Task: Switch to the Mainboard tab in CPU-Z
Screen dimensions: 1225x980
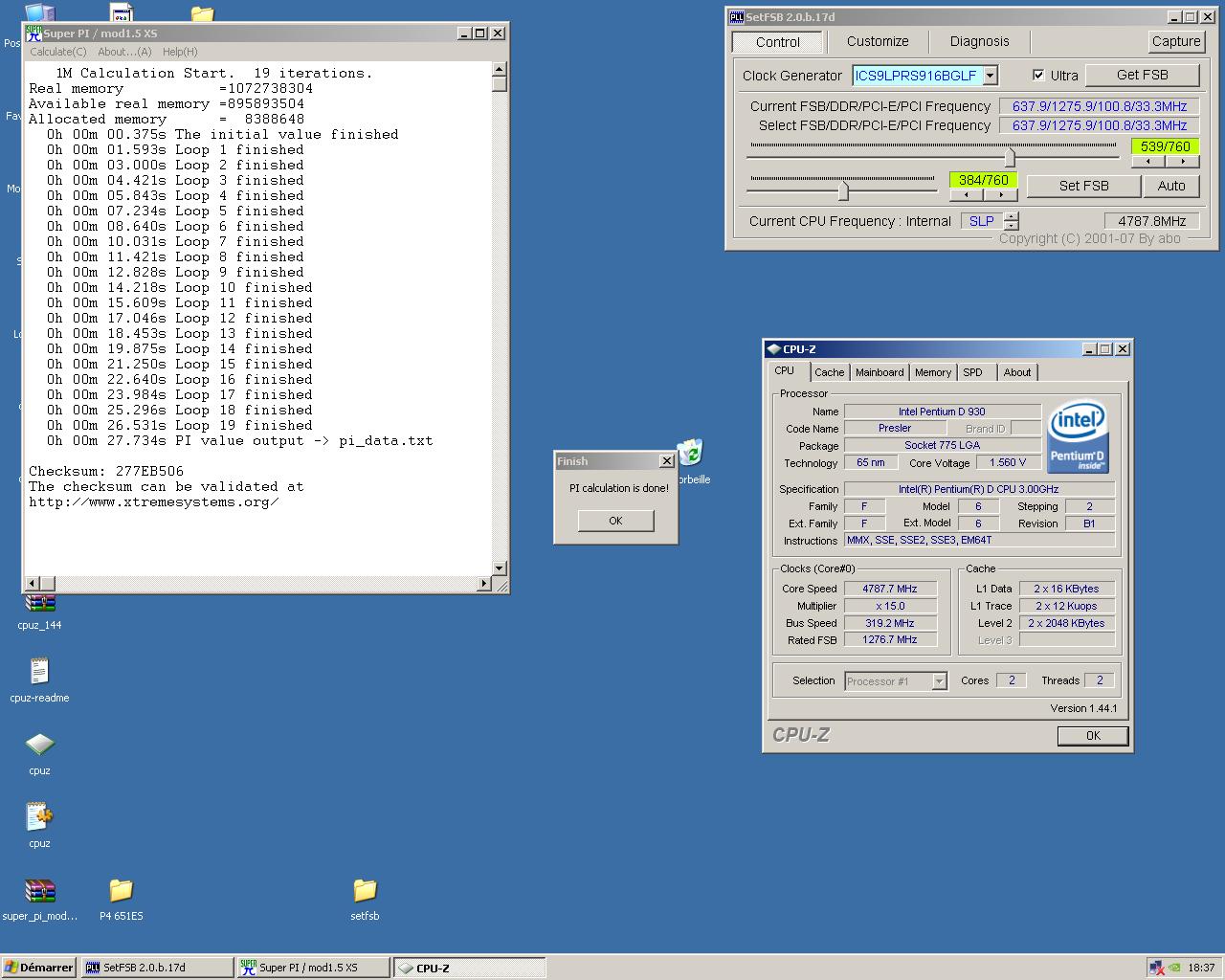Action: tap(880, 372)
